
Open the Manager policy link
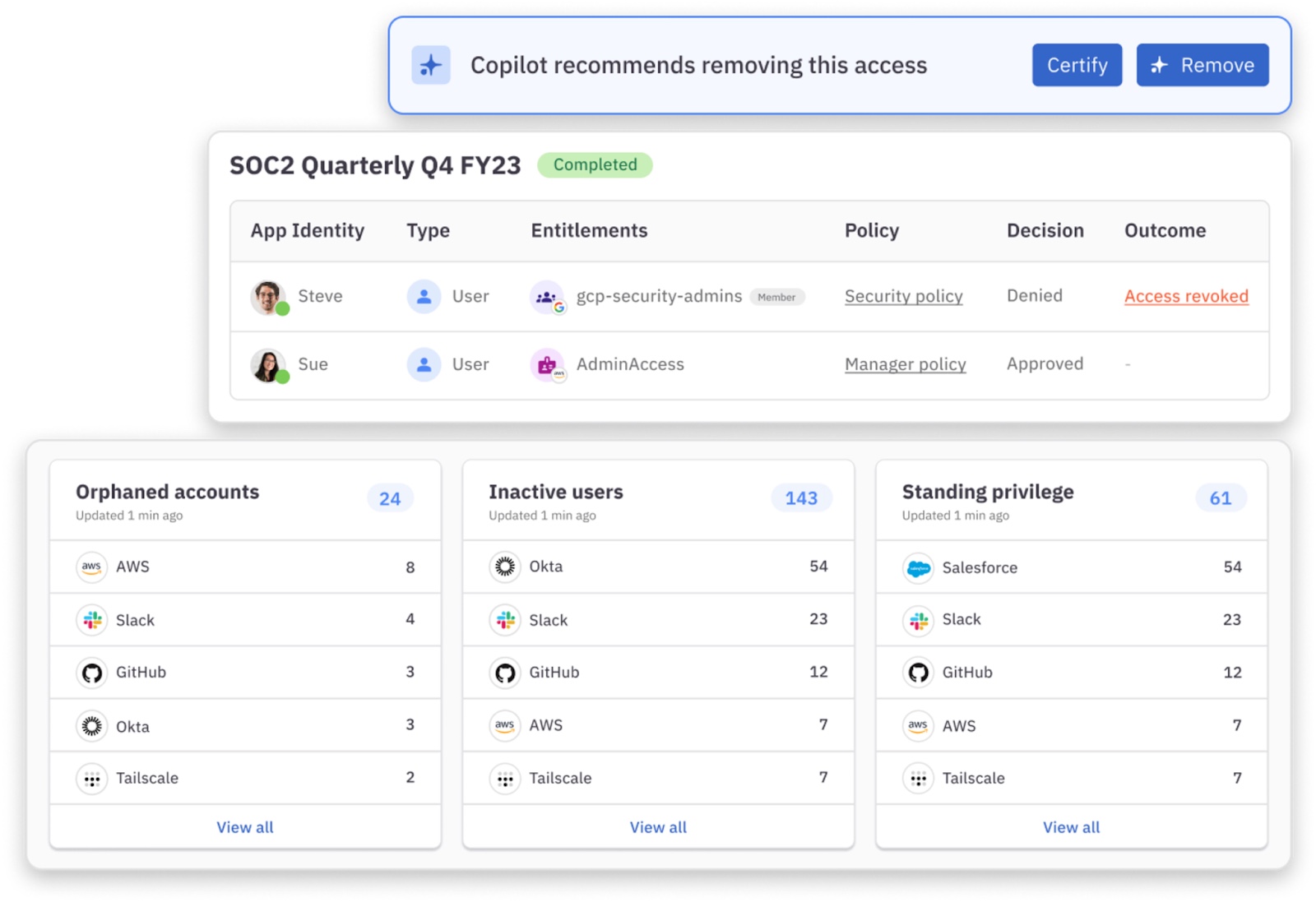click(x=905, y=364)
